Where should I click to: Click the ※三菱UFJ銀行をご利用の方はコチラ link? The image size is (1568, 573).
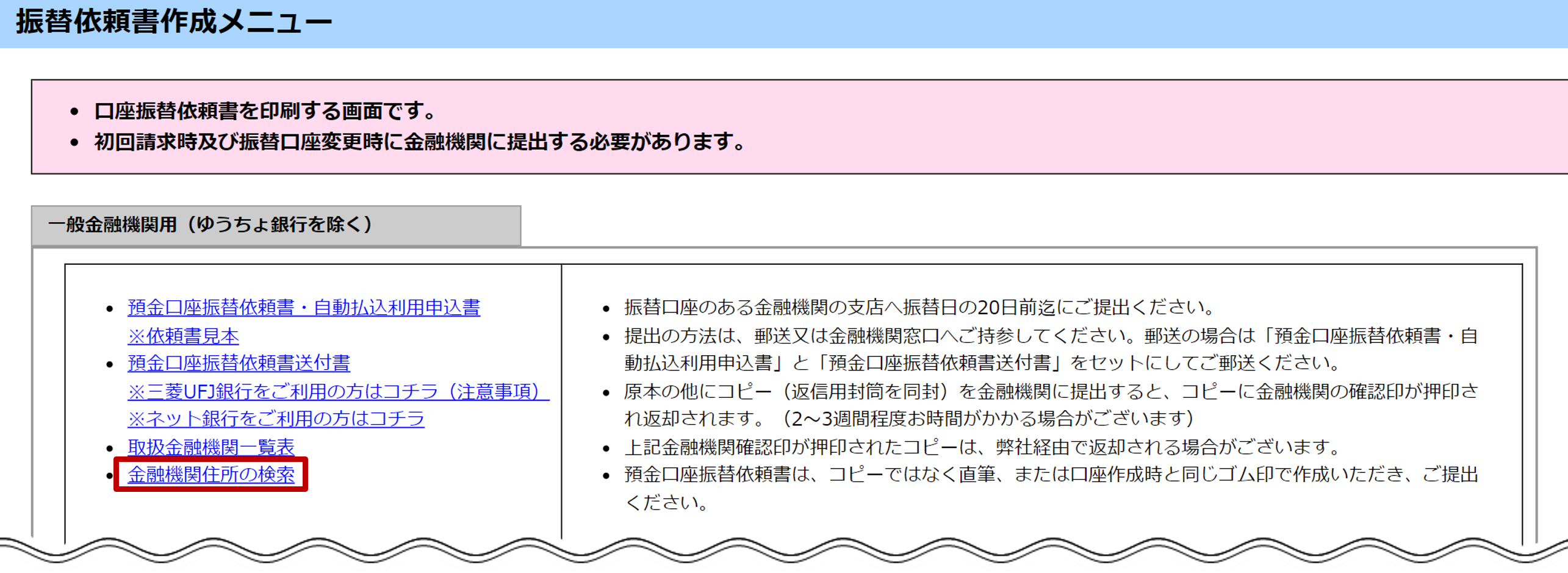point(338,392)
